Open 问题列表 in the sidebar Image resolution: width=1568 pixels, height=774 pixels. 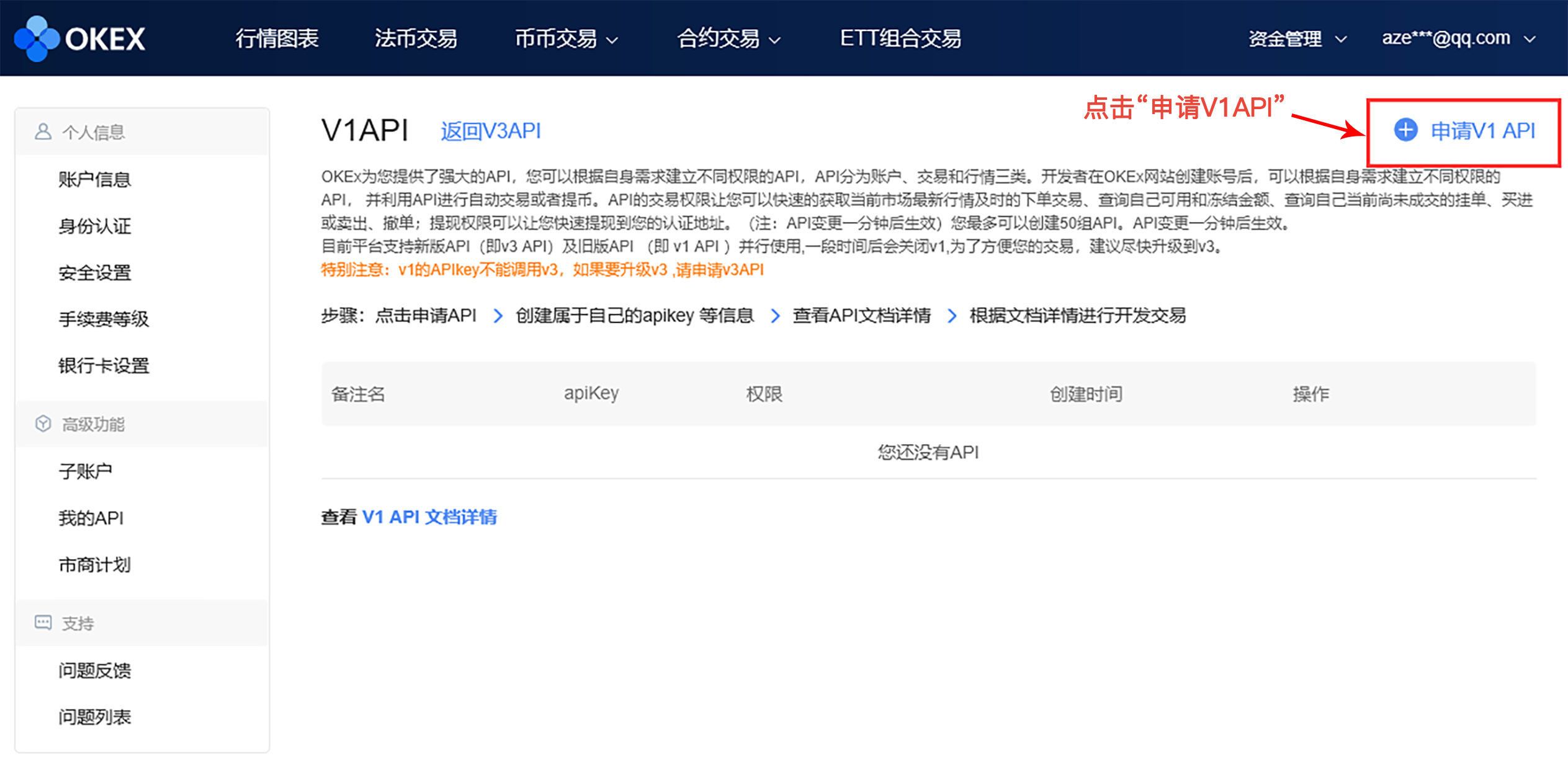point(95,717)
